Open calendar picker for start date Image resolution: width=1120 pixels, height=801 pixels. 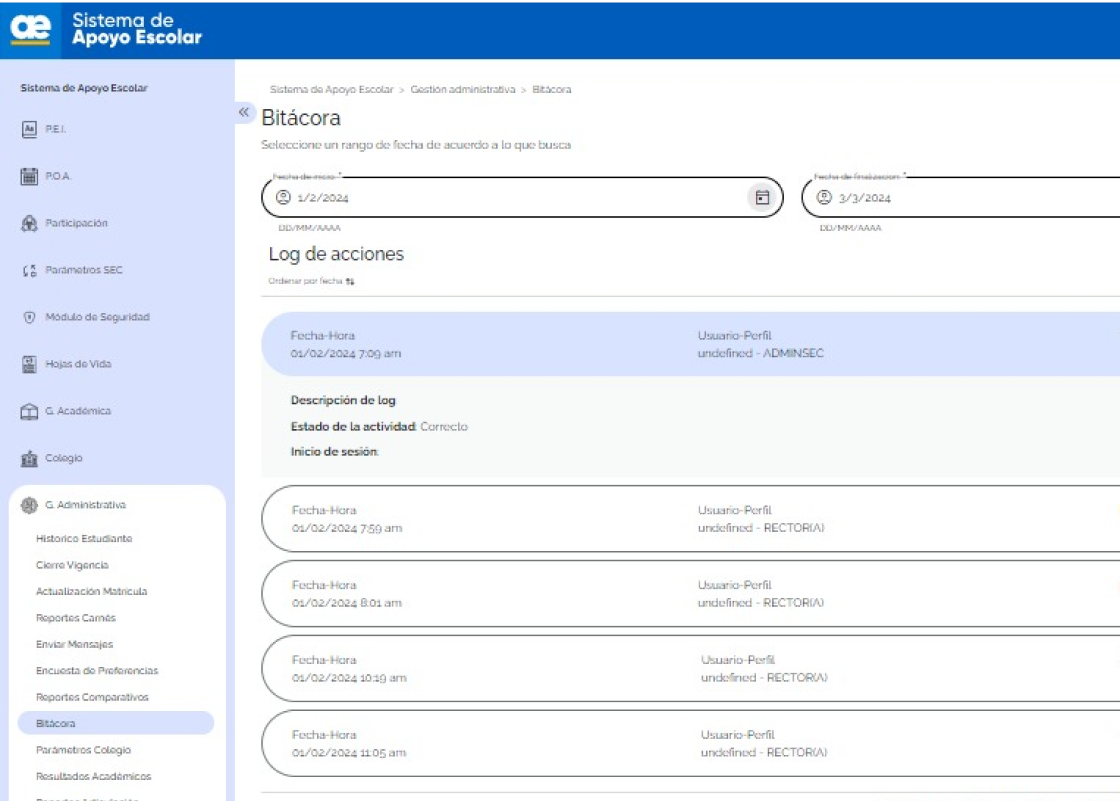[762, 197]
